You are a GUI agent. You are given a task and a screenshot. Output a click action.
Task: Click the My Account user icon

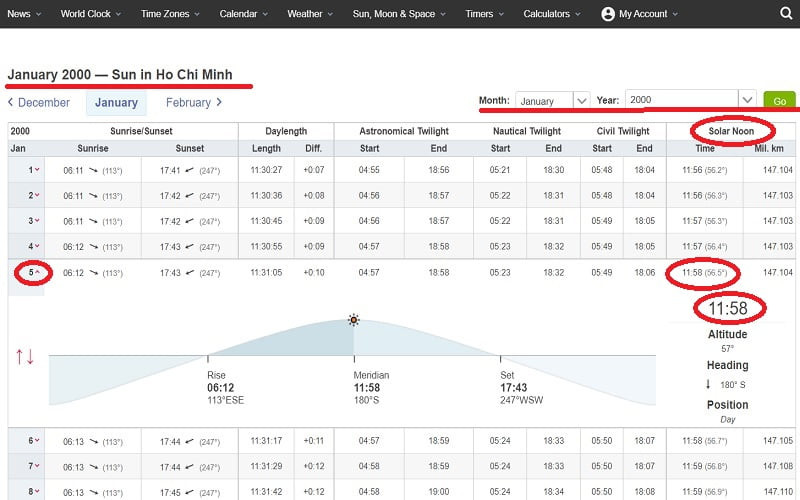click(x=607, y=14)
